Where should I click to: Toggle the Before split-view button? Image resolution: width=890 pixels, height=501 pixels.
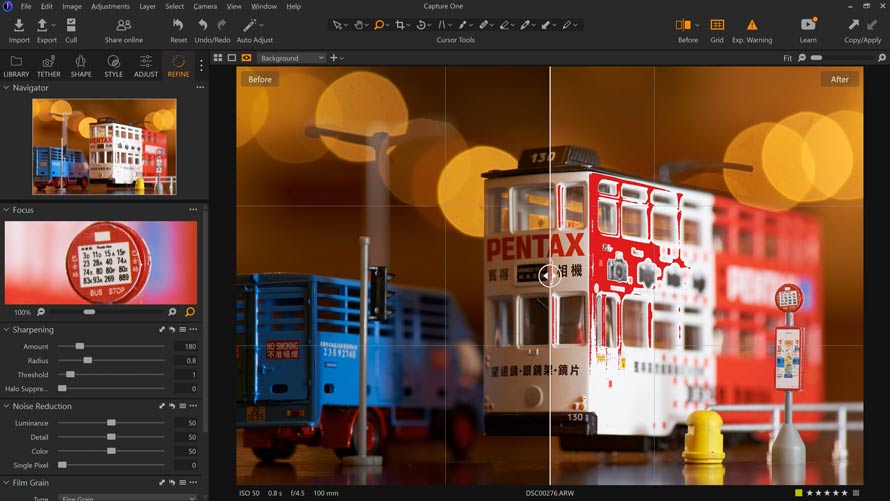click(x=683, y=24)
